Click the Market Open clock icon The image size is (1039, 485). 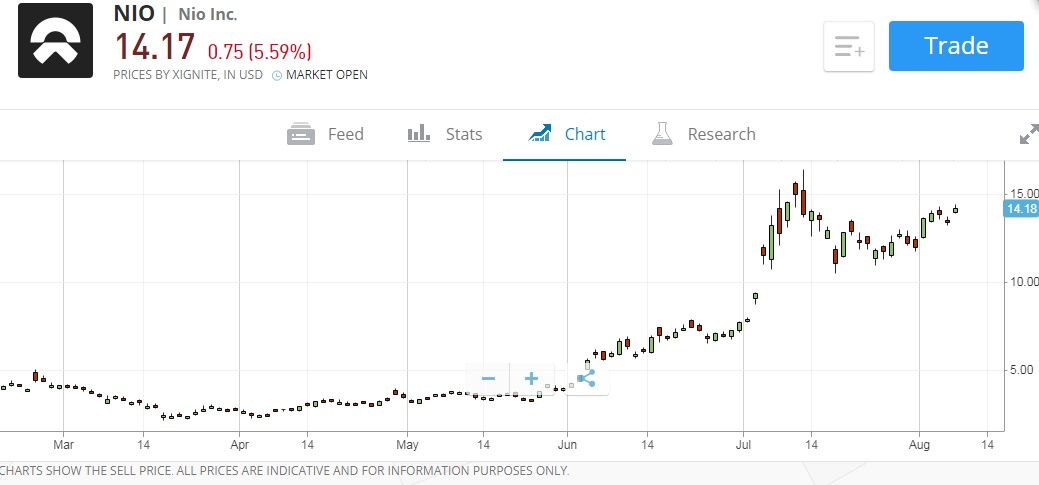coord(277,75)
